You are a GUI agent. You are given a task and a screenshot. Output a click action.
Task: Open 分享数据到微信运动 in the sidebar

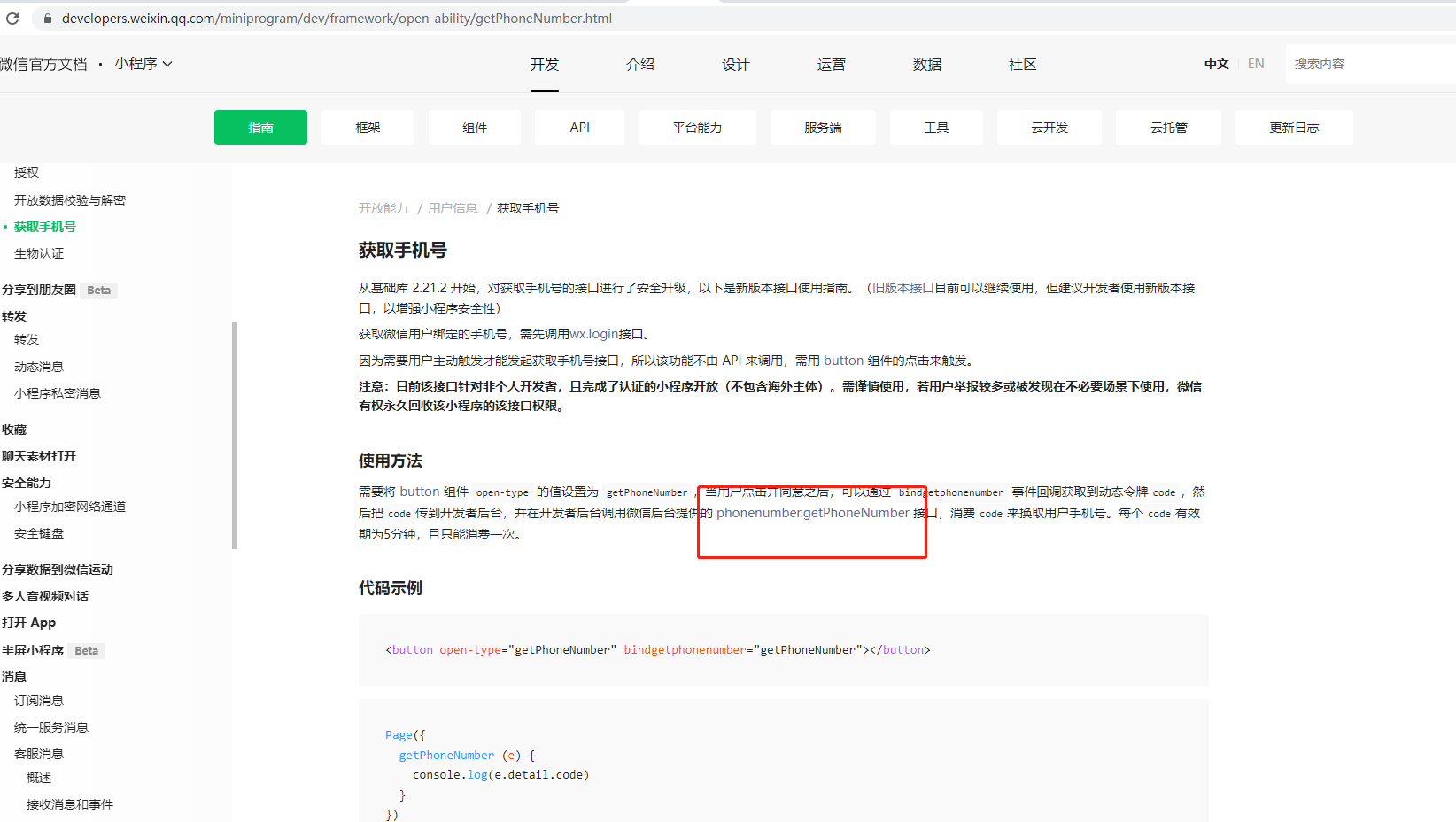tap(58, 570)
